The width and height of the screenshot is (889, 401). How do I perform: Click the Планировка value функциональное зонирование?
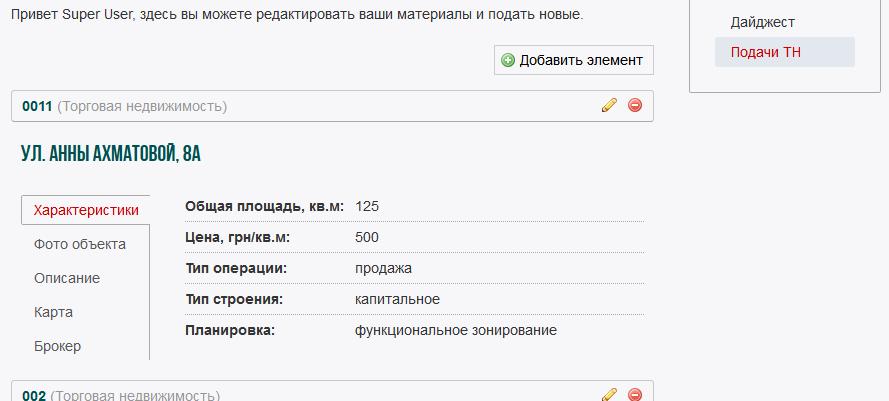coord(455,330)
